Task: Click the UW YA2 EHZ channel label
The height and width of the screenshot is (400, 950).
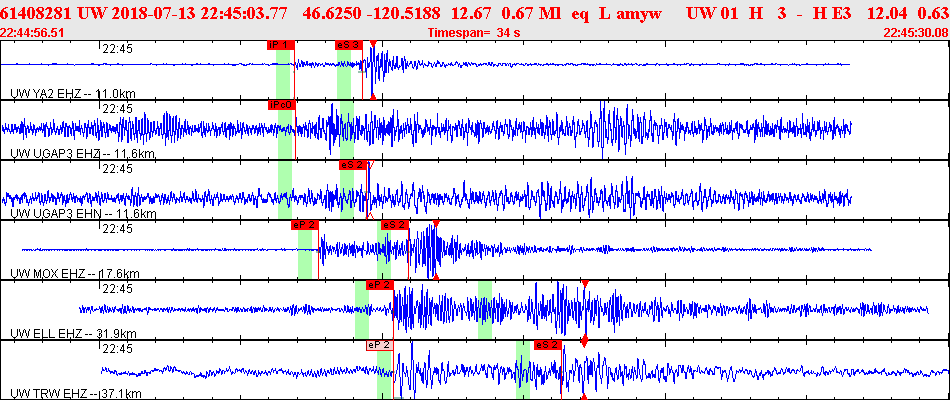Action: (73, 93)
